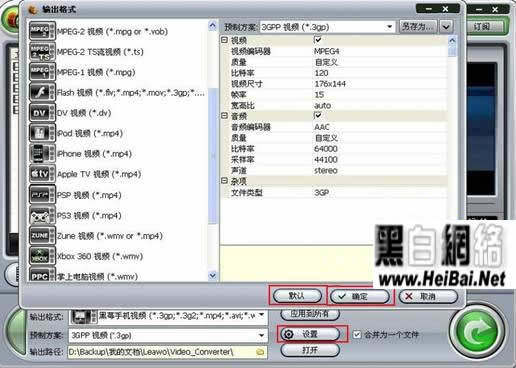Toggle 合并为一个文件 checkbox
The image size is (516, 368).
tap(357, 334)
